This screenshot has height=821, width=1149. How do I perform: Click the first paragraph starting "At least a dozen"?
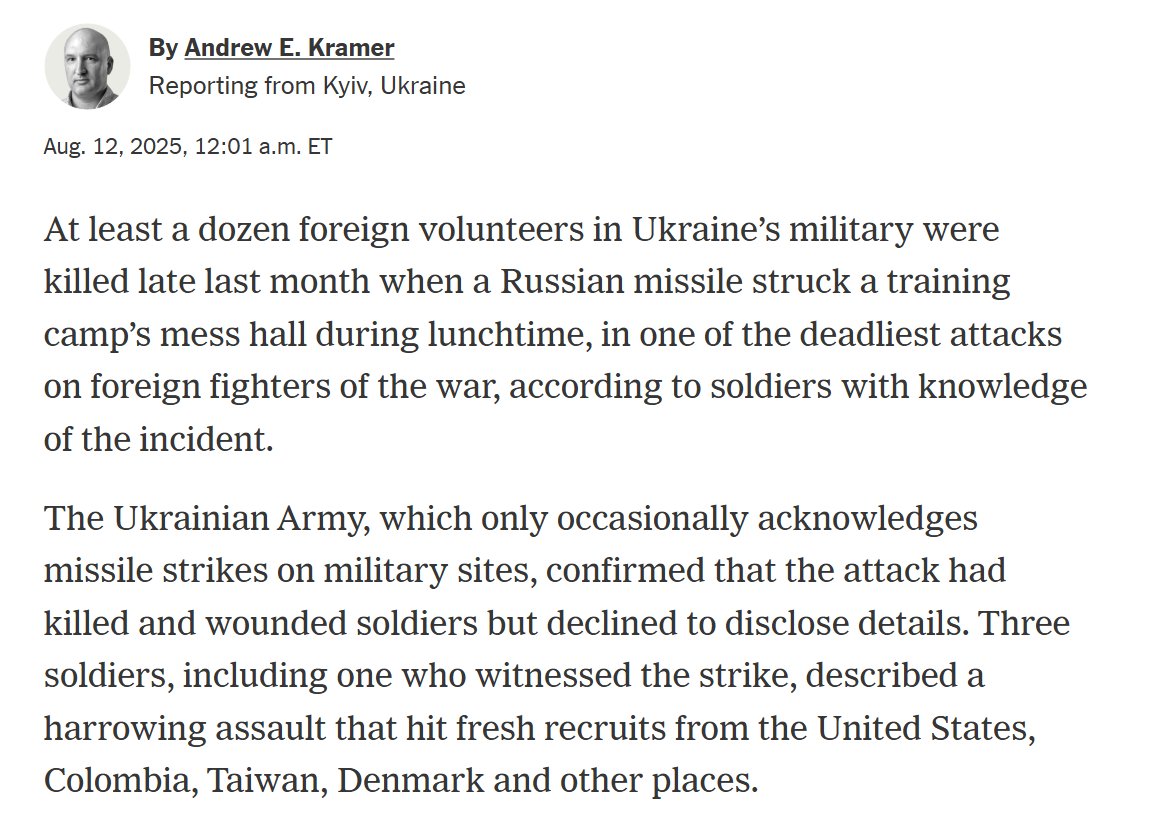(565, 334)
